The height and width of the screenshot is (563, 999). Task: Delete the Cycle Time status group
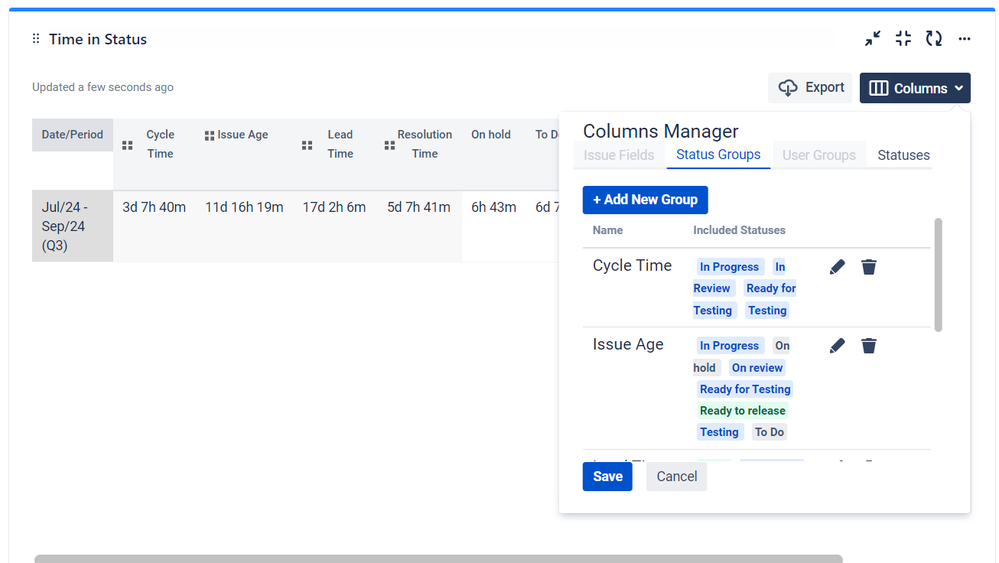(x=869, y=267)
